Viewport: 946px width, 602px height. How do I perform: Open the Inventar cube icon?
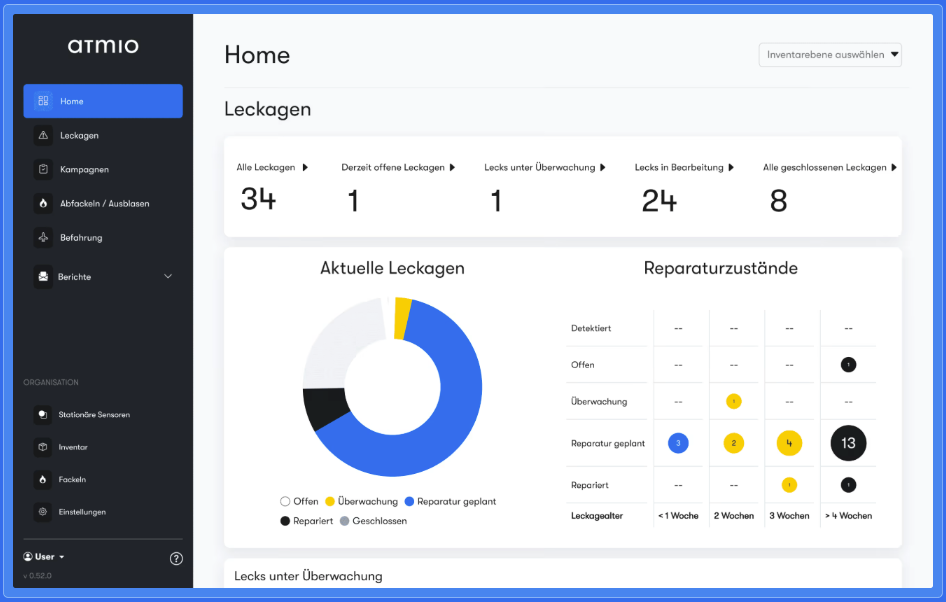[x=42, y=447]
